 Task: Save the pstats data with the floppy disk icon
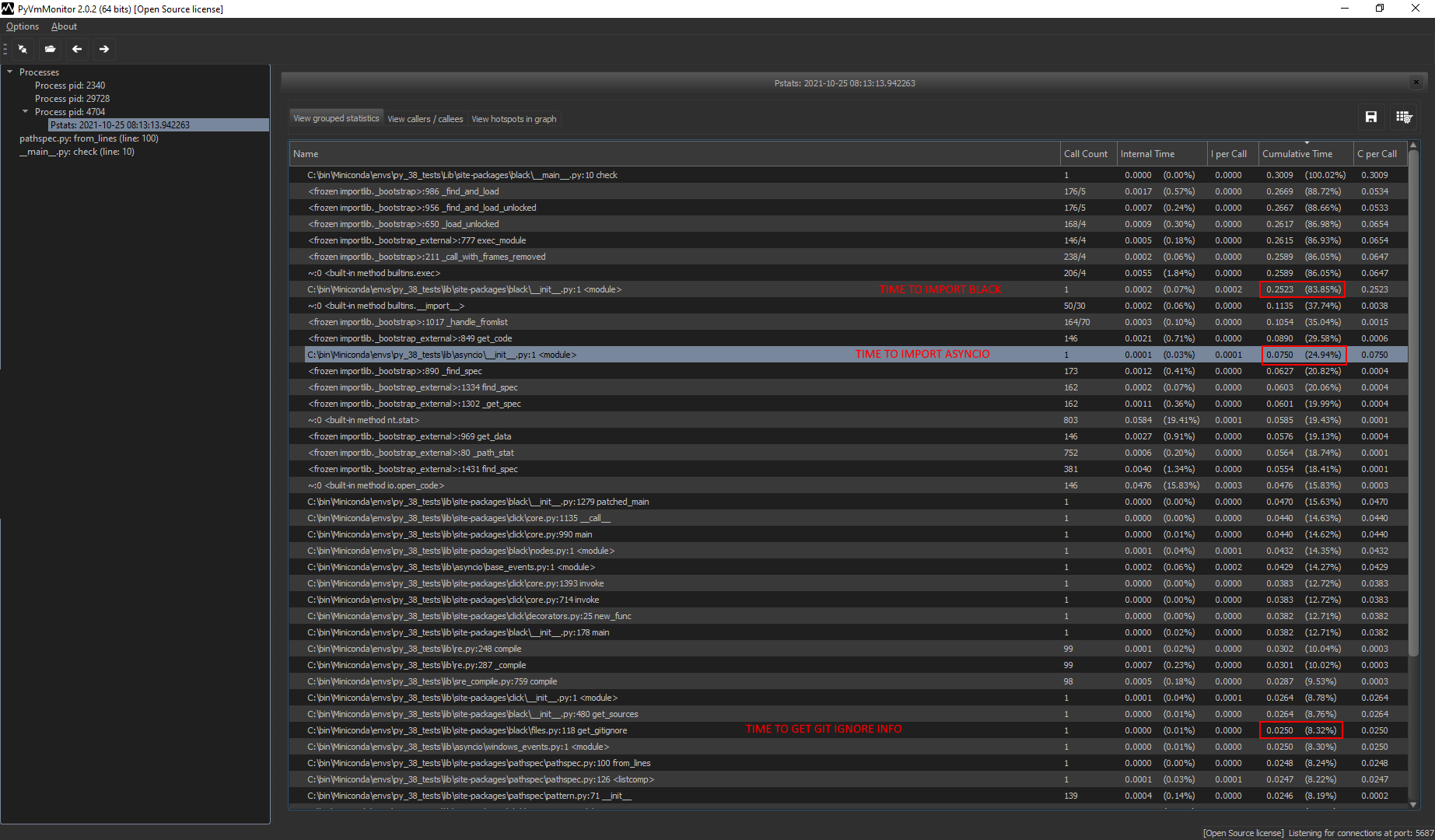[1371, 117]
